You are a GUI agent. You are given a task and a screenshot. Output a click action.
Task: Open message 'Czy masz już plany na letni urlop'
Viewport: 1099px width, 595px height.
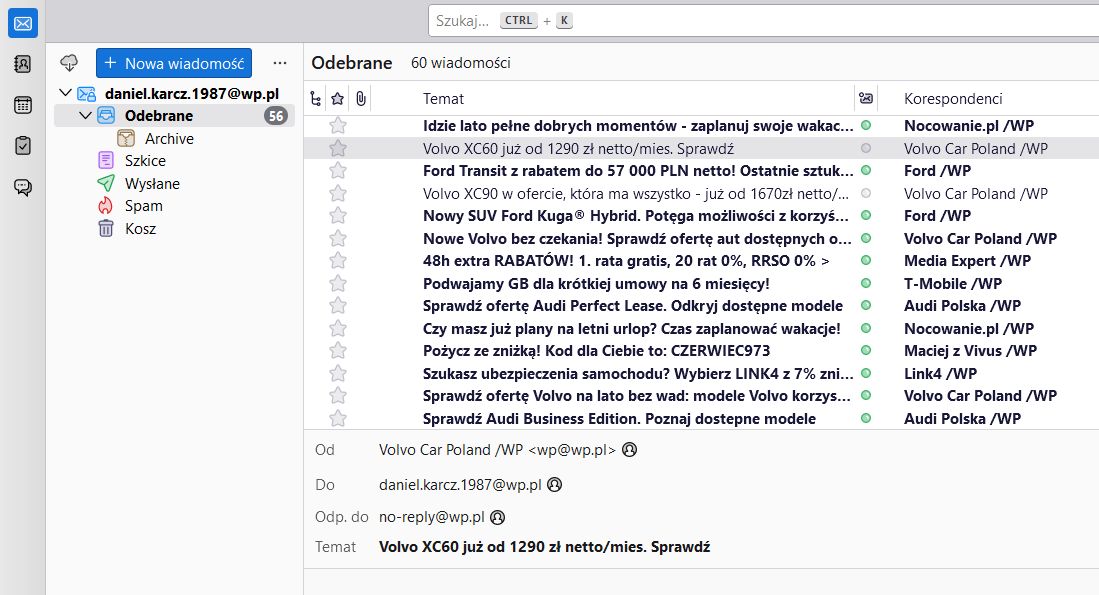(632, 329)
